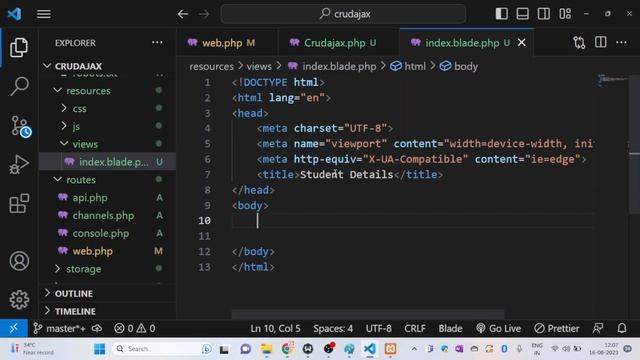Screen dimensions: 640x360
Task: Toggle the primary side bar layout icon
Action: (502, 13)
